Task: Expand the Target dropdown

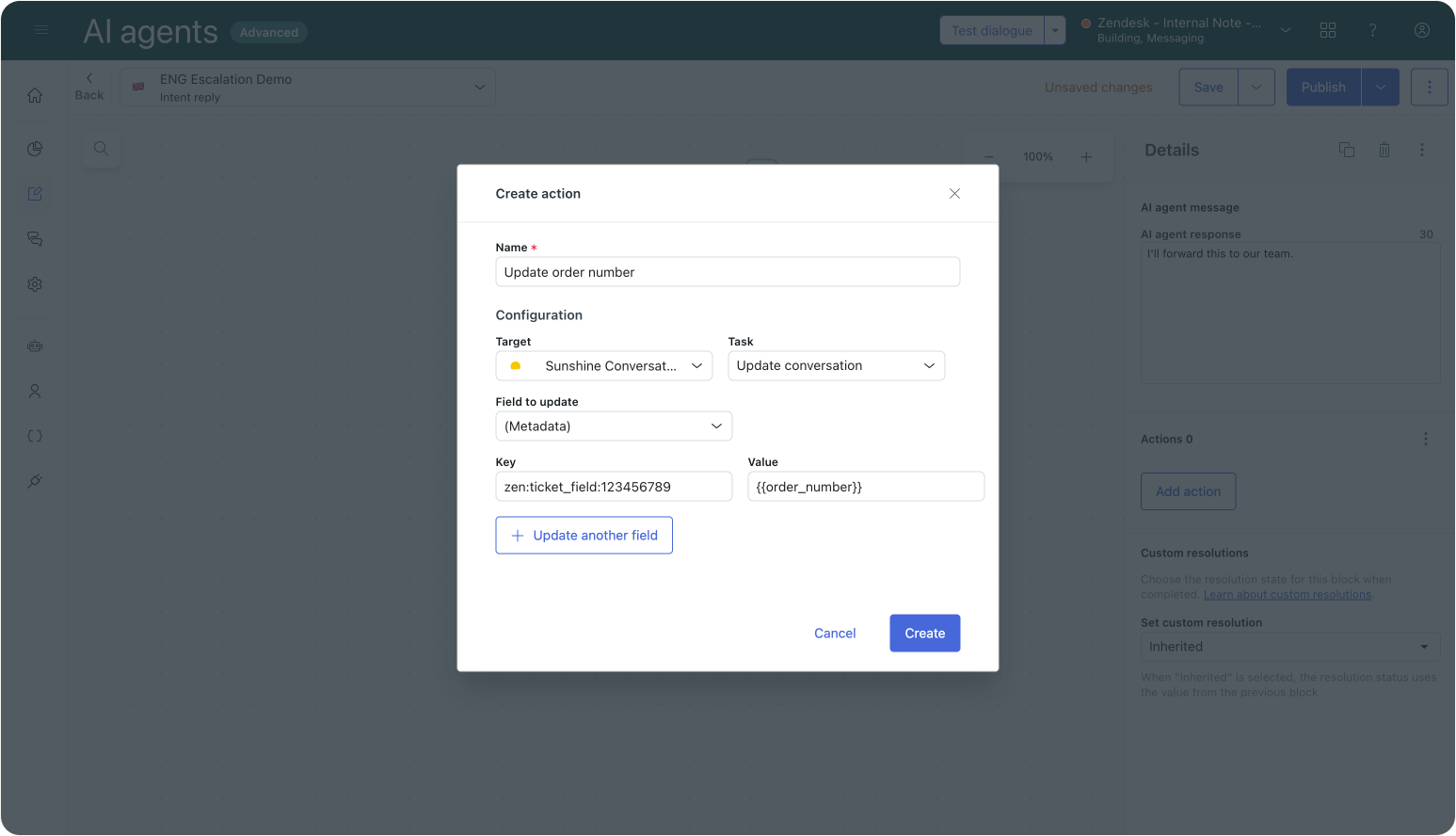Action: (x=603, y=366)
